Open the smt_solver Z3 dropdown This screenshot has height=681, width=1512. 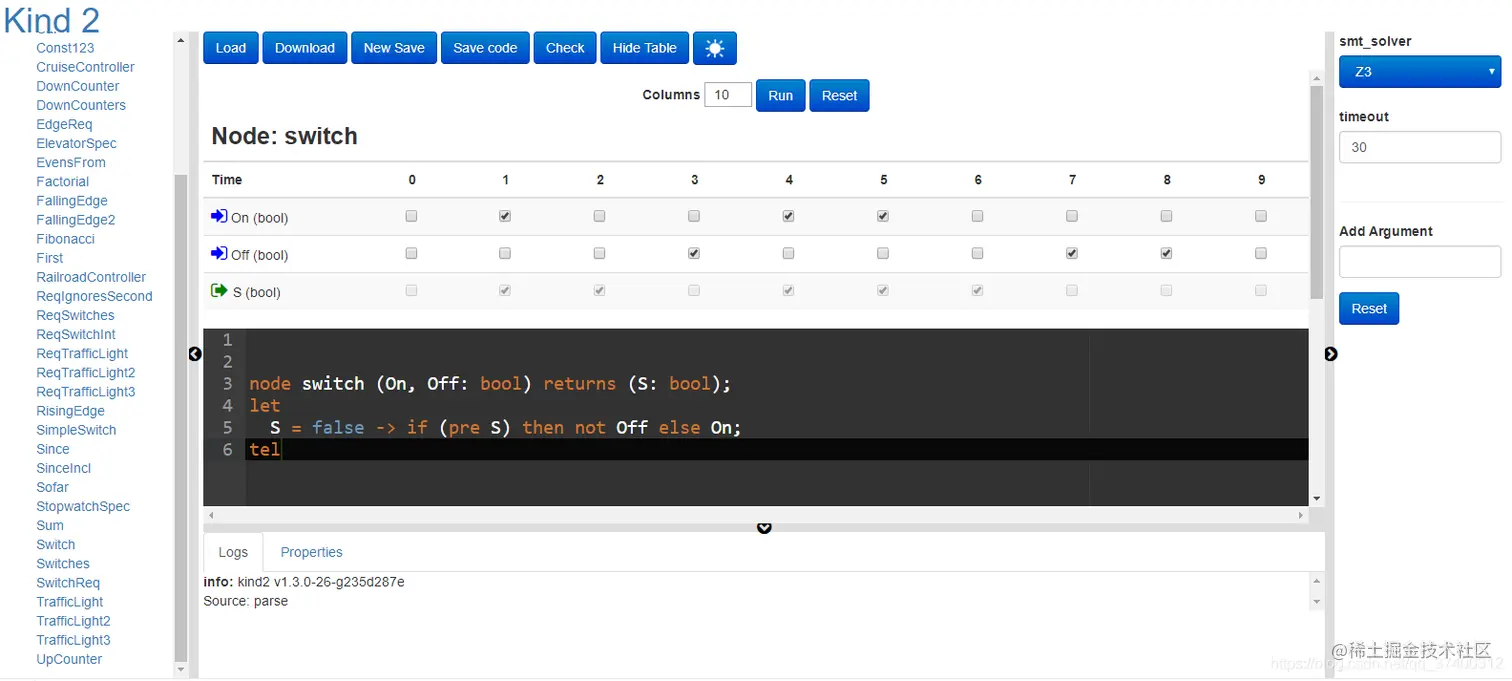point(1420,72)
